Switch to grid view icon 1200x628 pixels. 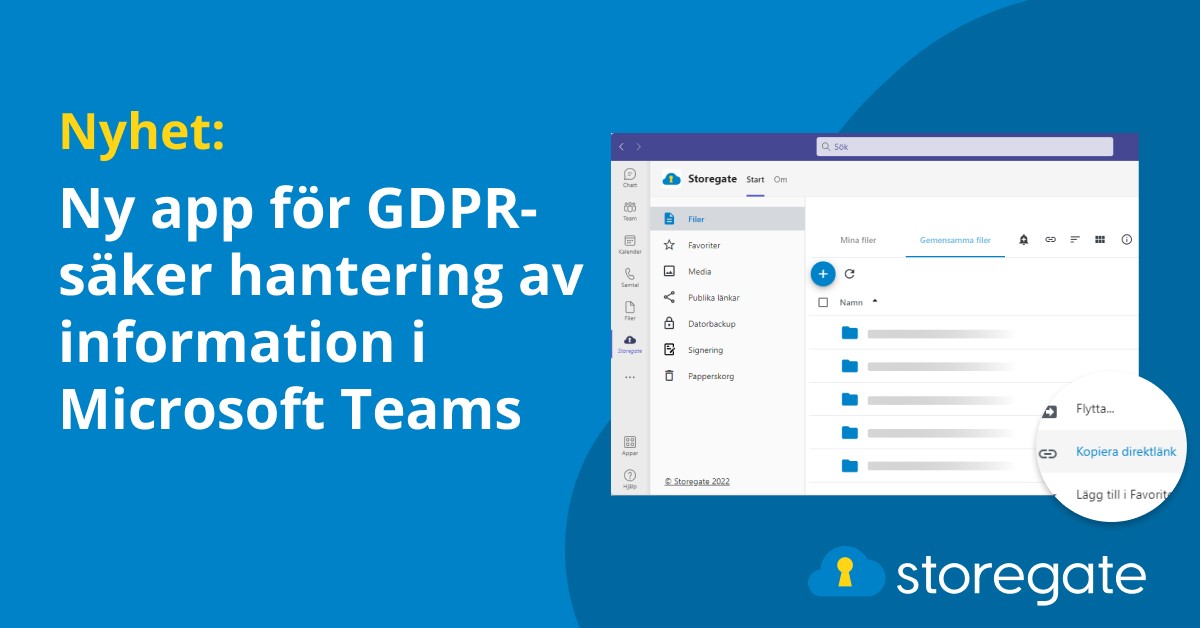coord(1100,239)
